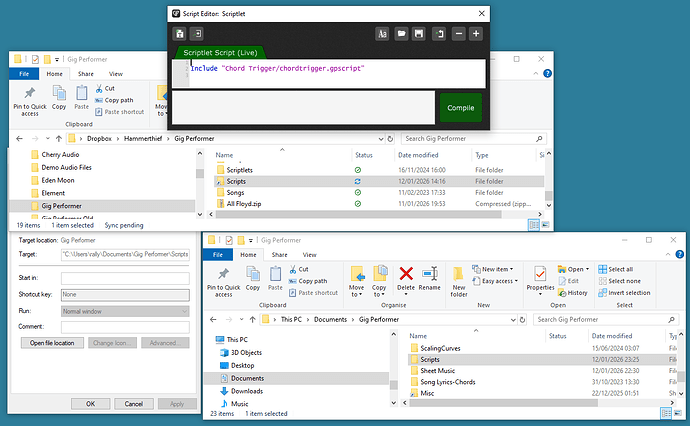
Task: Increase editor font size with plus icon
Action: pyautogui.click(x=476, y=33)
